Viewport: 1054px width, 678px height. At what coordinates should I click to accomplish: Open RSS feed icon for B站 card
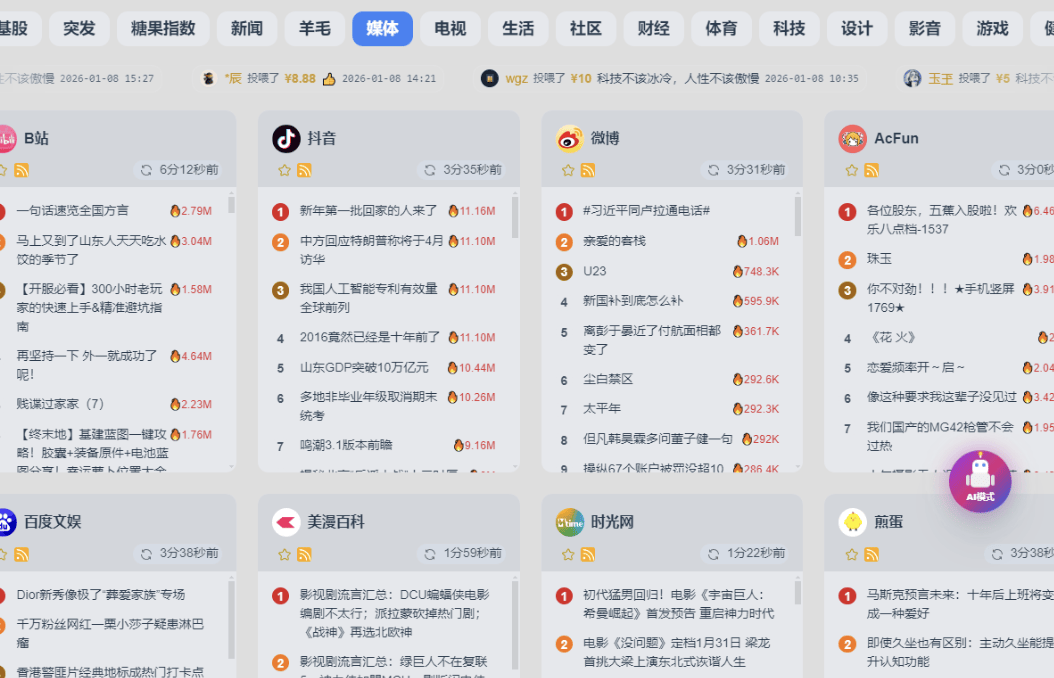click(x=22, y=170)
